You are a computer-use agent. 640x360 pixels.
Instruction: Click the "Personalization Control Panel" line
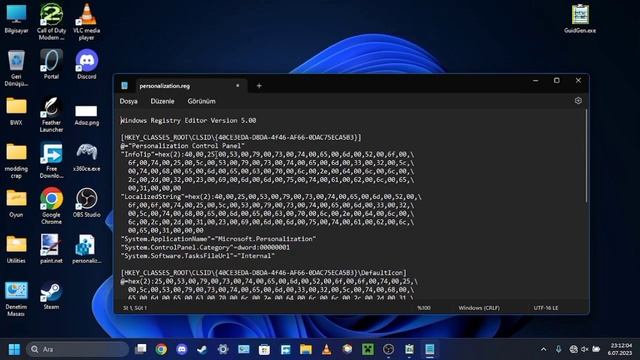(x=182, y=146)
